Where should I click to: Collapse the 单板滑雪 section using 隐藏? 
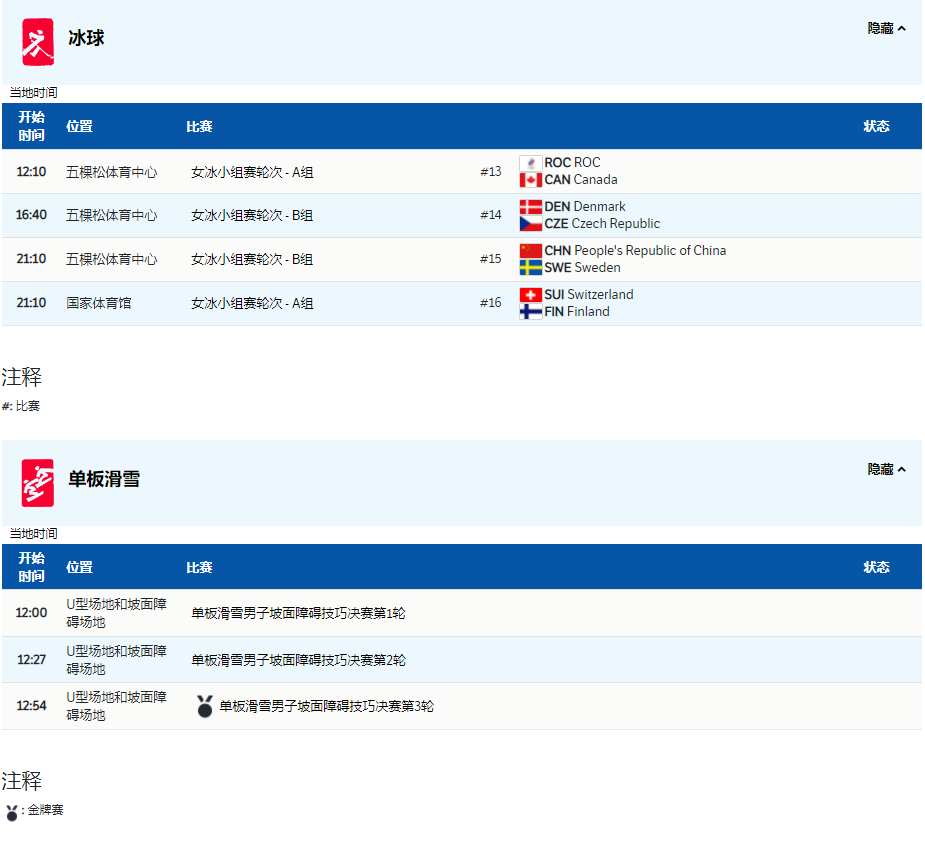point(886,470)
